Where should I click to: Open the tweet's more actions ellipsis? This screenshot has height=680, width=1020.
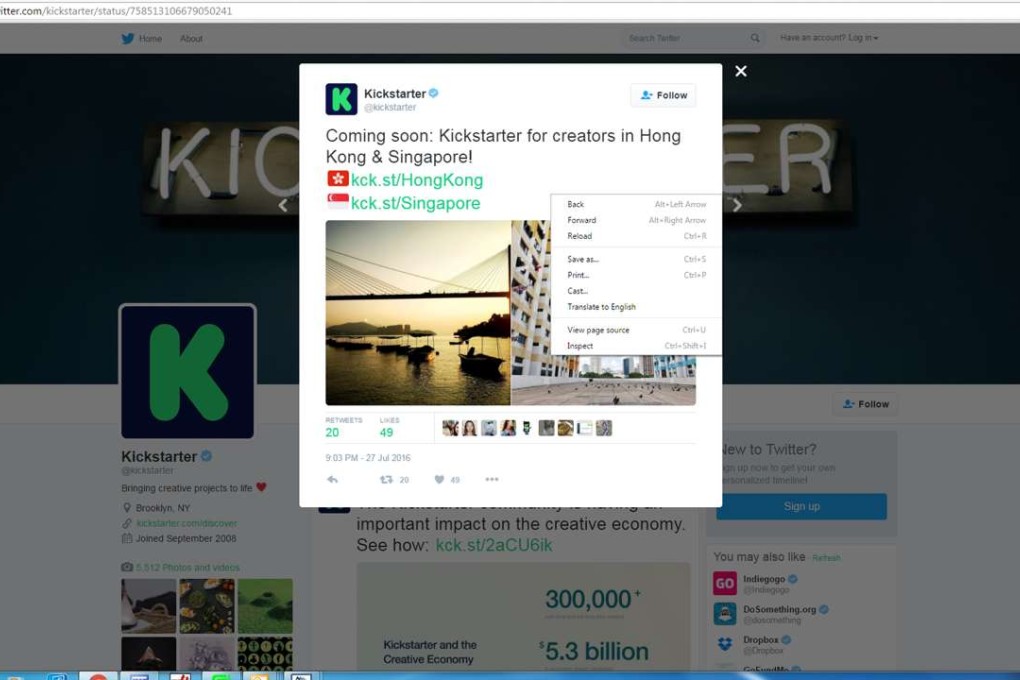491,480
